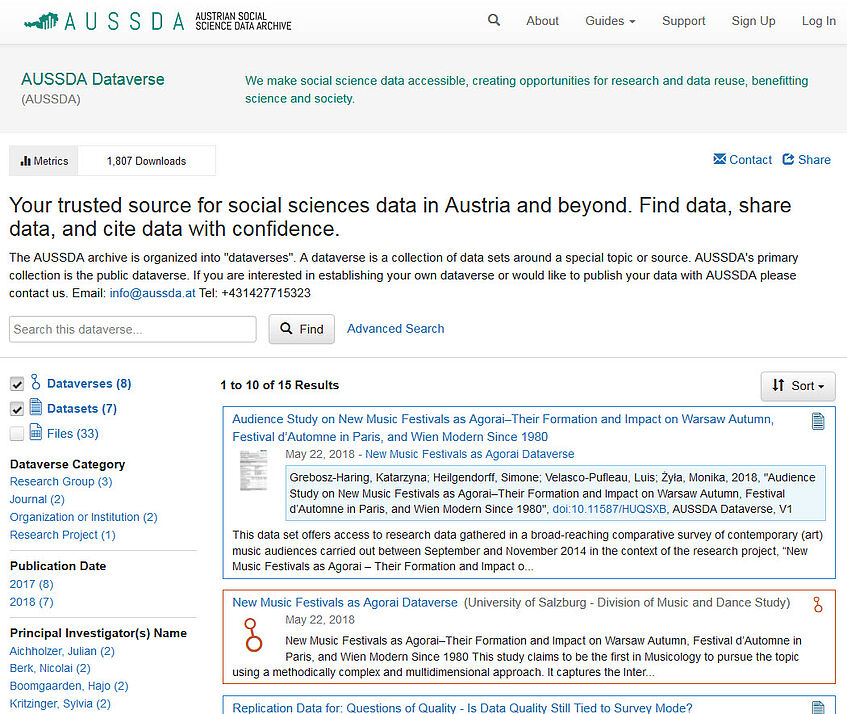The image size is (847, 714).
Task: Open doi:10.11587/HUQSXB link
Action: [609, 509]
